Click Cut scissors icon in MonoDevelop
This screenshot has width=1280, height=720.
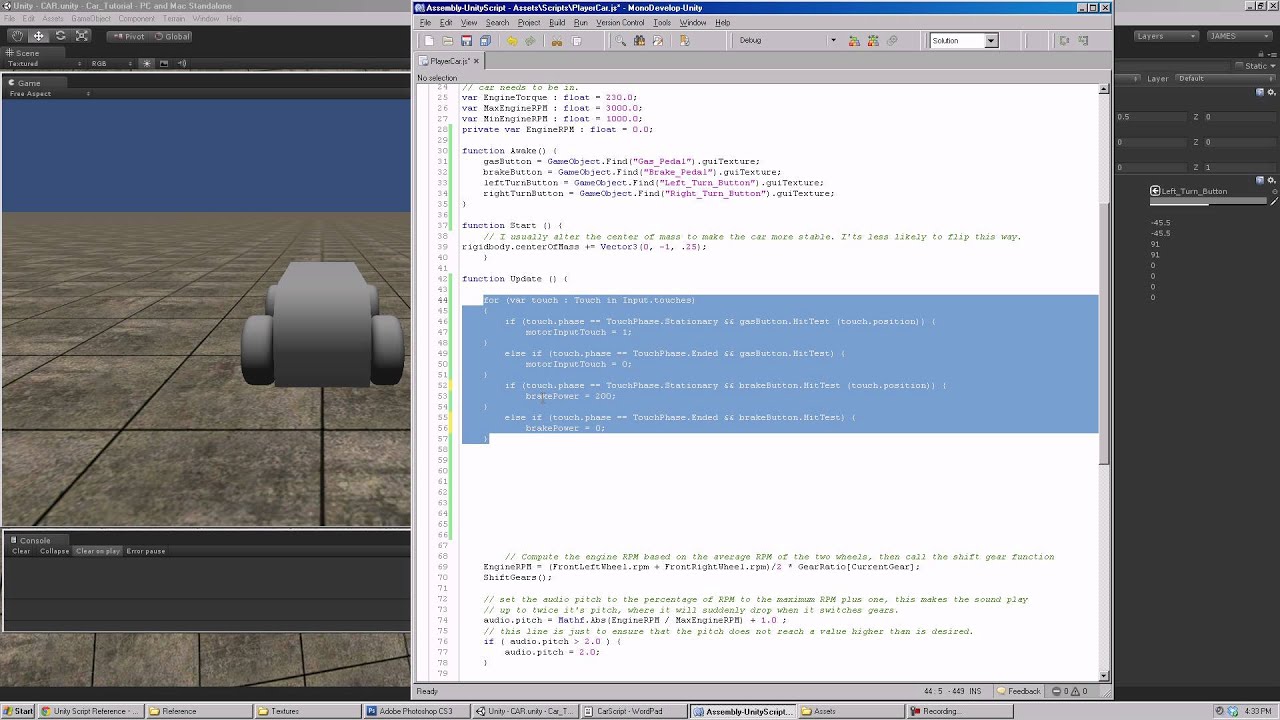pos(557,41)
